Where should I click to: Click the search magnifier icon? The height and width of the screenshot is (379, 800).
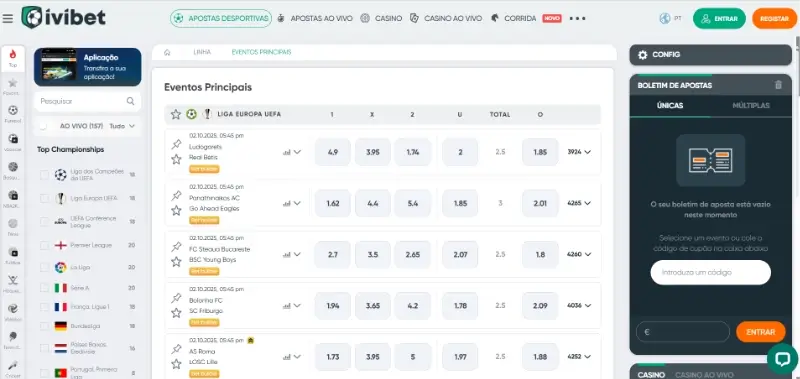point(131,101)
